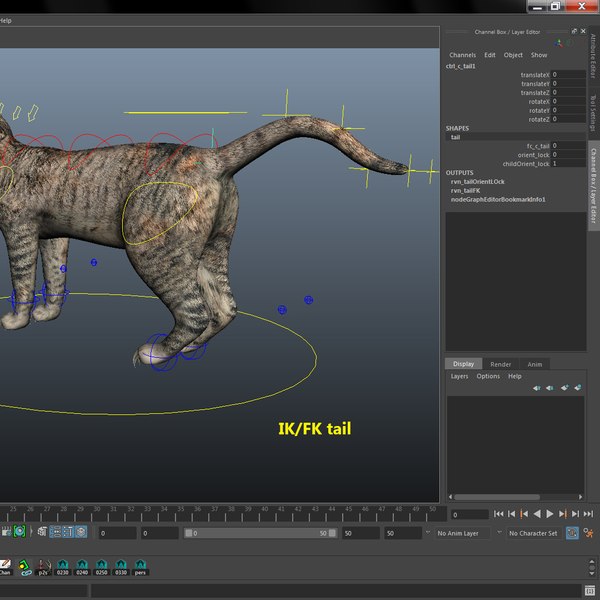Click the arrow beside No Character Set

[499, 532]
